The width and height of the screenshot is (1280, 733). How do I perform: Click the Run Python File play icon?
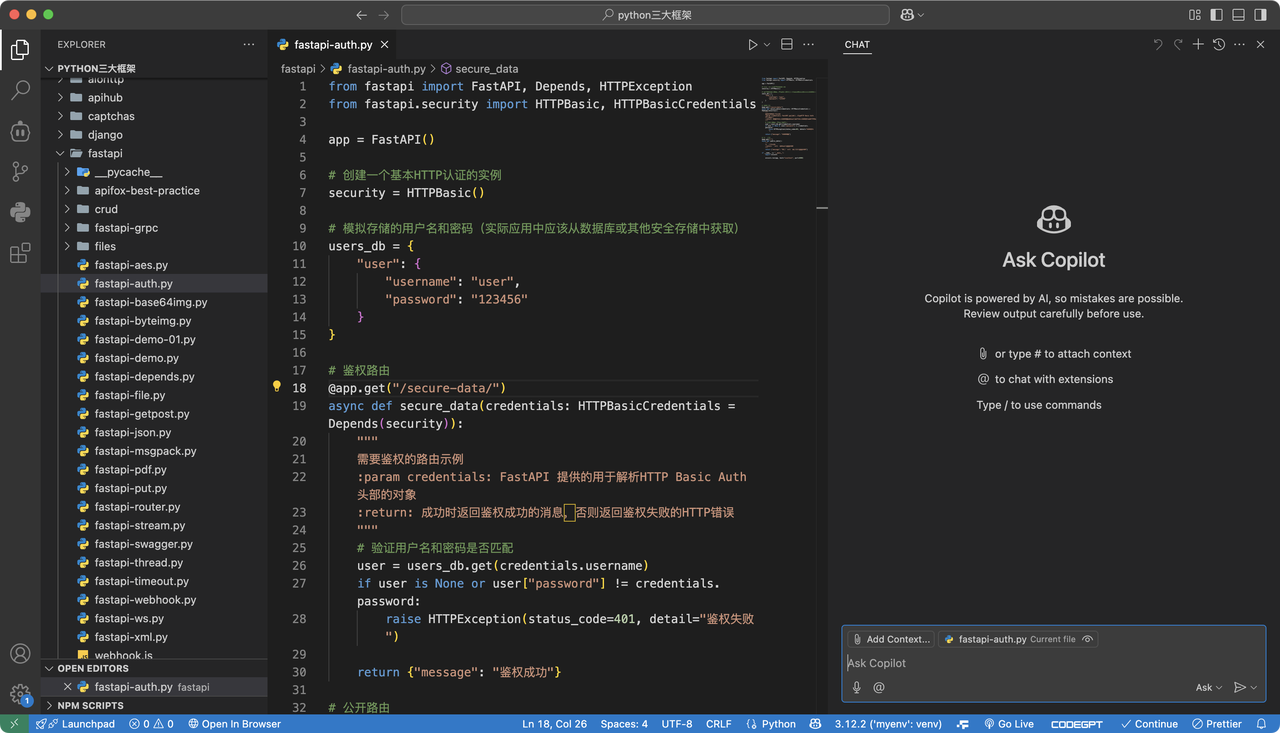[x=753, y=45]
